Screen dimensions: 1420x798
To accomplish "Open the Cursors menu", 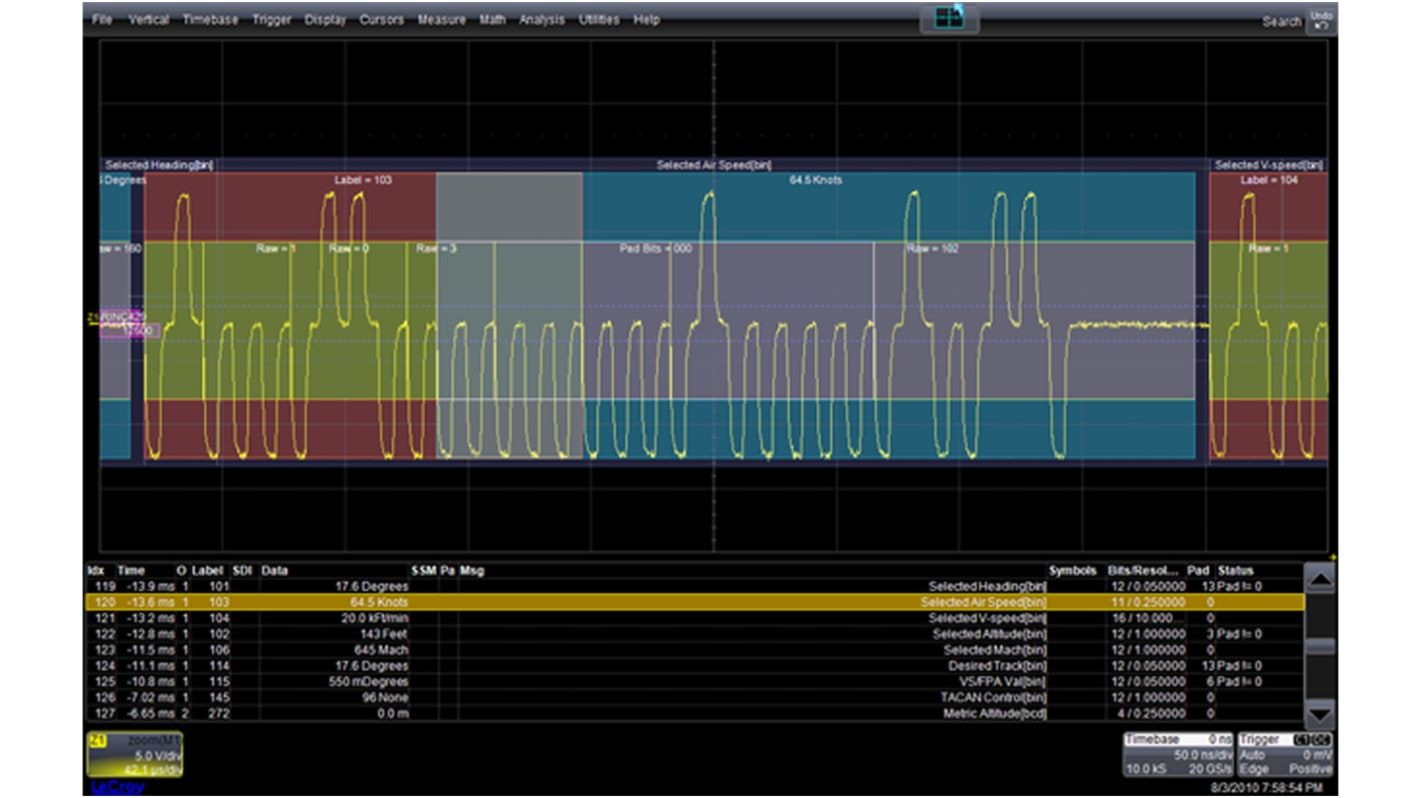I will [382, 19].
